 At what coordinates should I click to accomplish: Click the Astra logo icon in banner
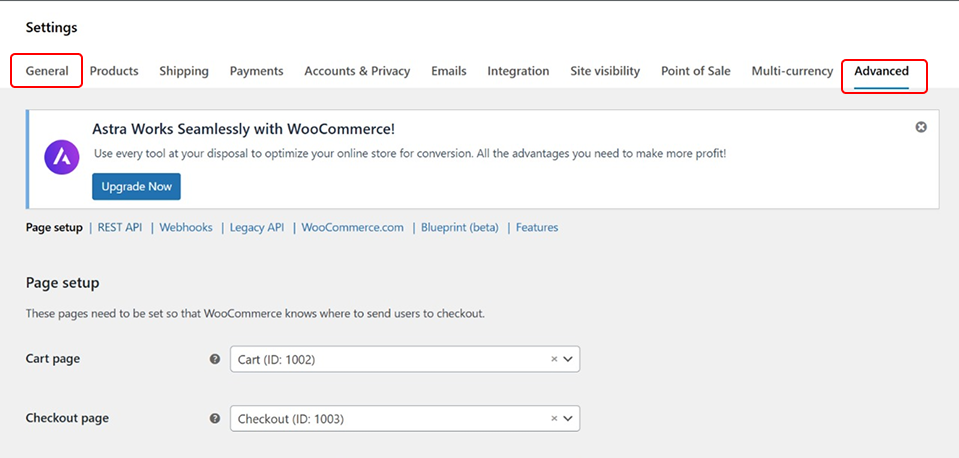pos(62,158)
